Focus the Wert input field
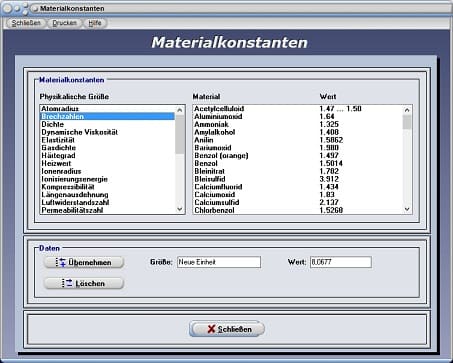 pos(341,262)
